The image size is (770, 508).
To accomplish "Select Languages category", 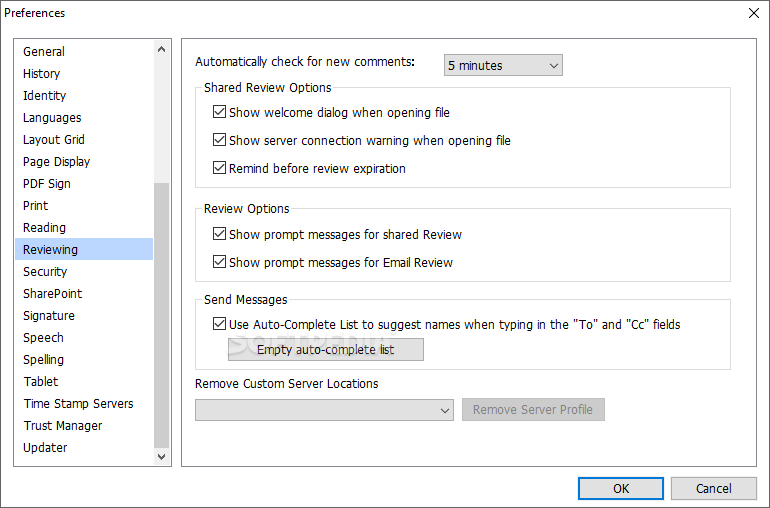I will tap(83, 118).
